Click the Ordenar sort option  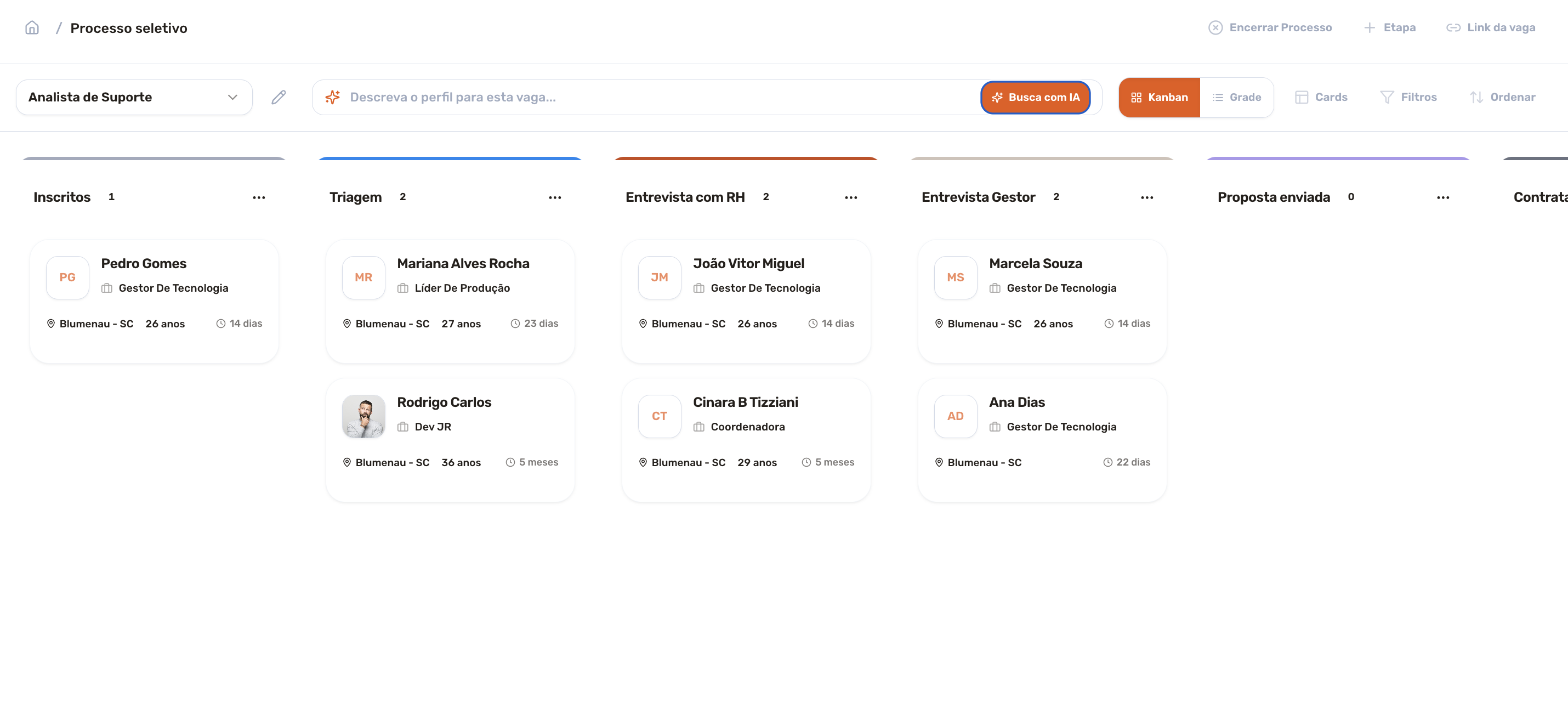pyautogui.click(x=1502, y=98)
